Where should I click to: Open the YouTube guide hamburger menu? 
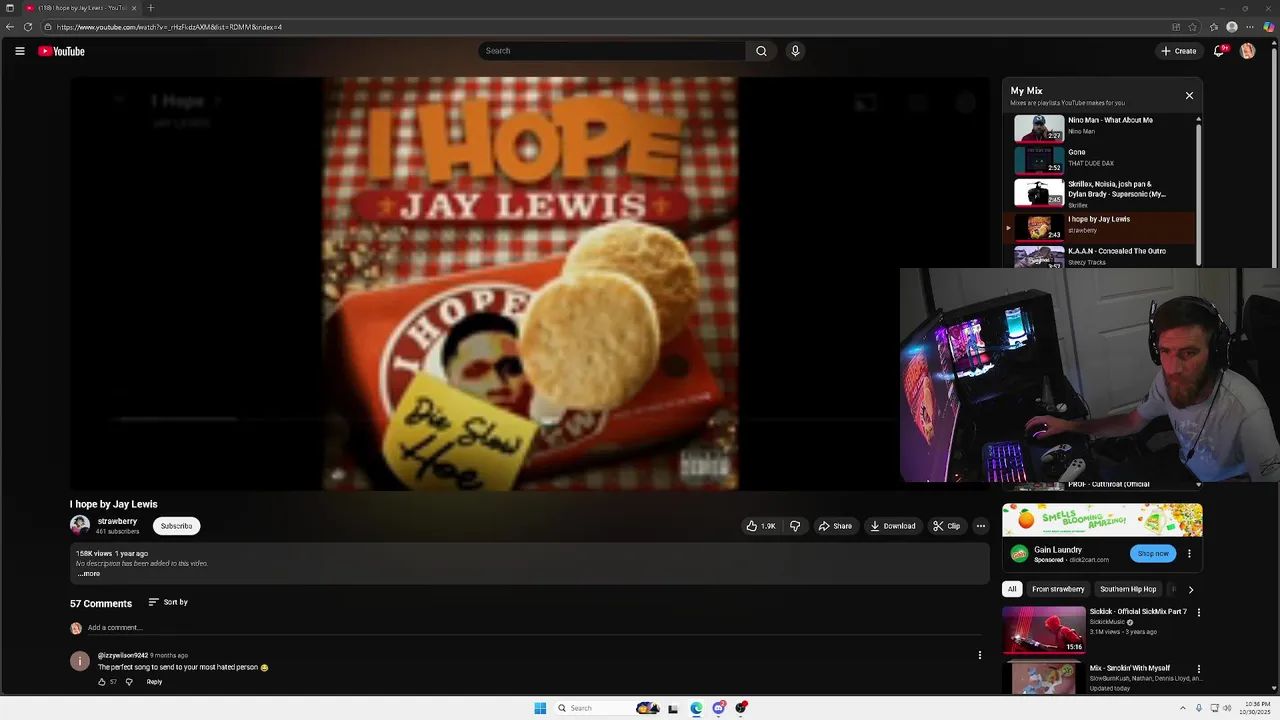tap(19, 51)
